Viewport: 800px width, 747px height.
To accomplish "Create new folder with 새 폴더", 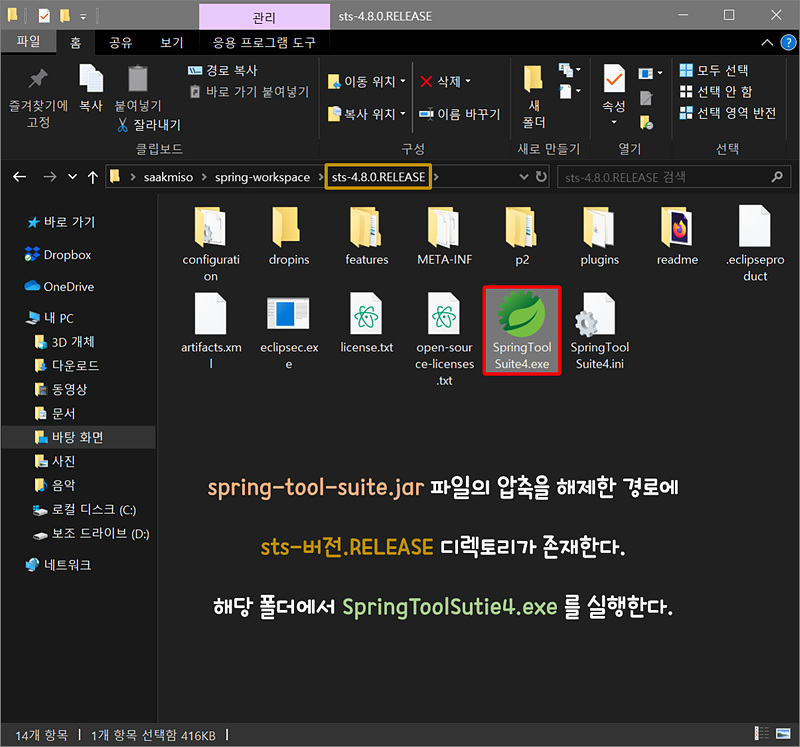I will tap(534, 97).
